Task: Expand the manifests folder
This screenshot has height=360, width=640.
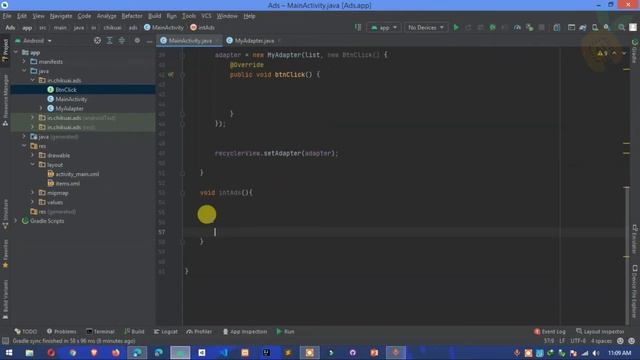Action: point(24,62)
